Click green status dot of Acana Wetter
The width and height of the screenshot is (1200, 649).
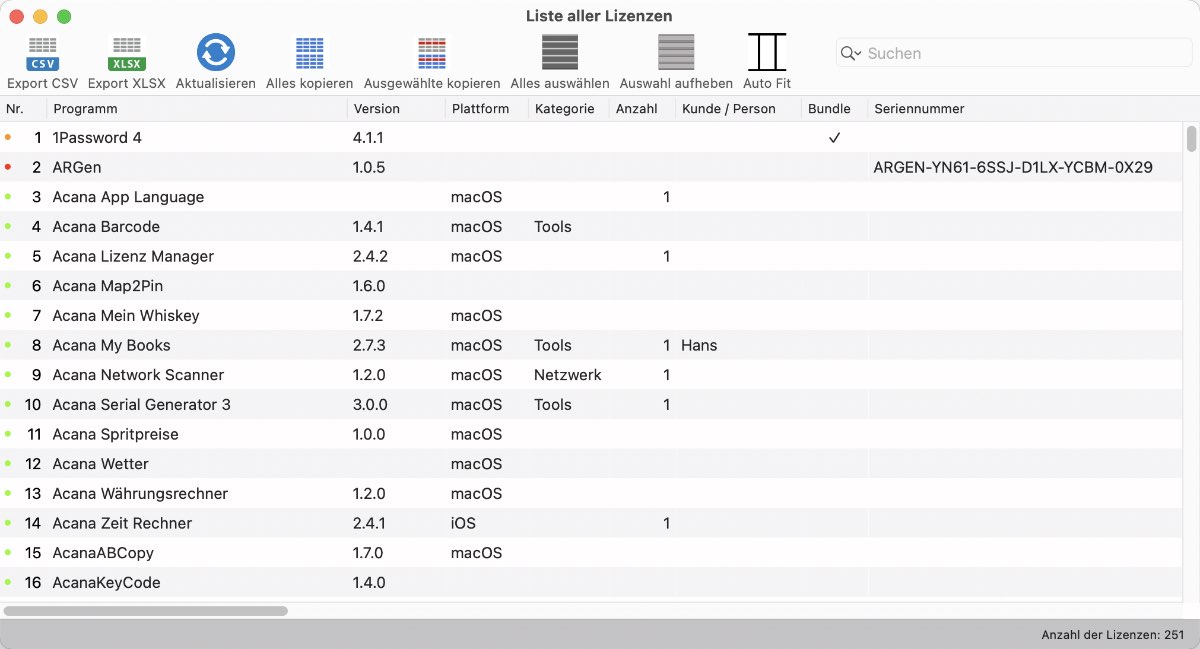[x=8, y=463]
